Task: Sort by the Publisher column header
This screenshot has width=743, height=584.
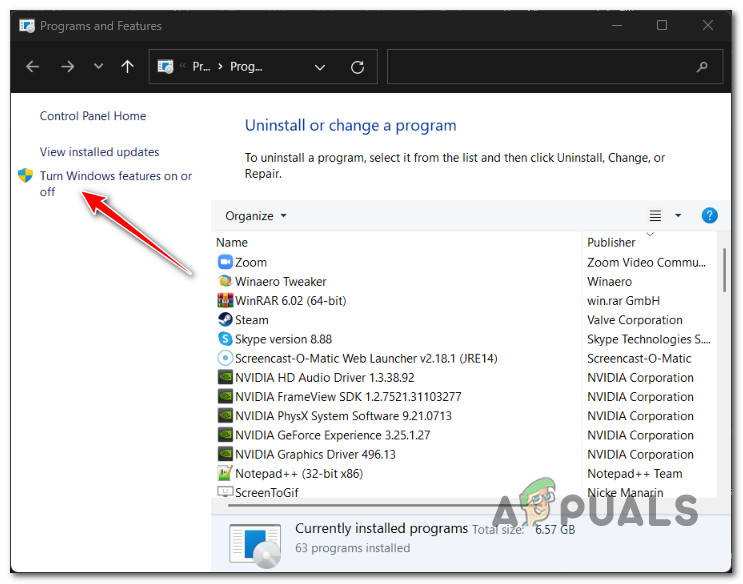Action: [x=611, y=242]
